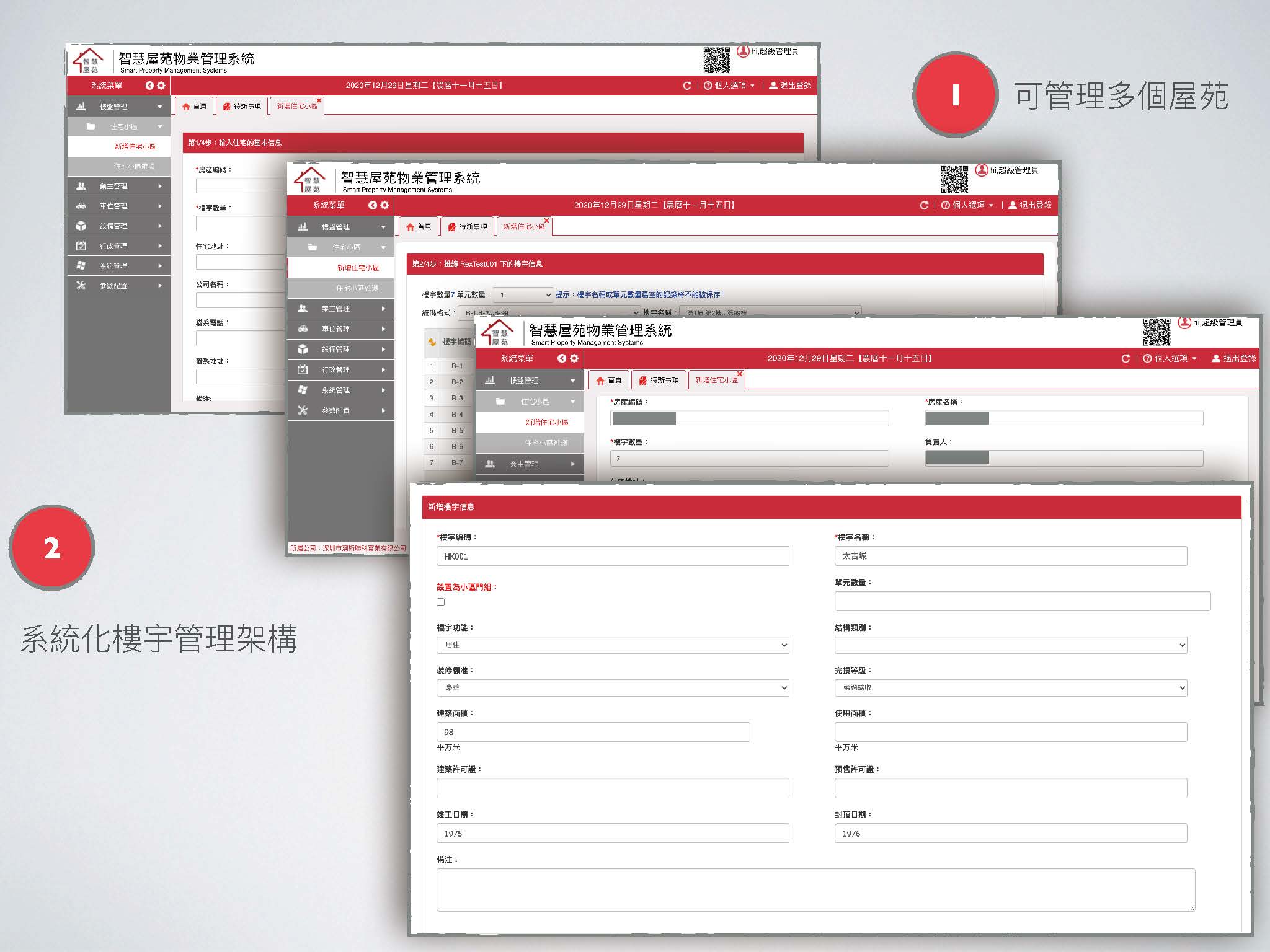Click the 封頂日期 field showing 1976
1270x952 pixels.
tap(1011, 833)
